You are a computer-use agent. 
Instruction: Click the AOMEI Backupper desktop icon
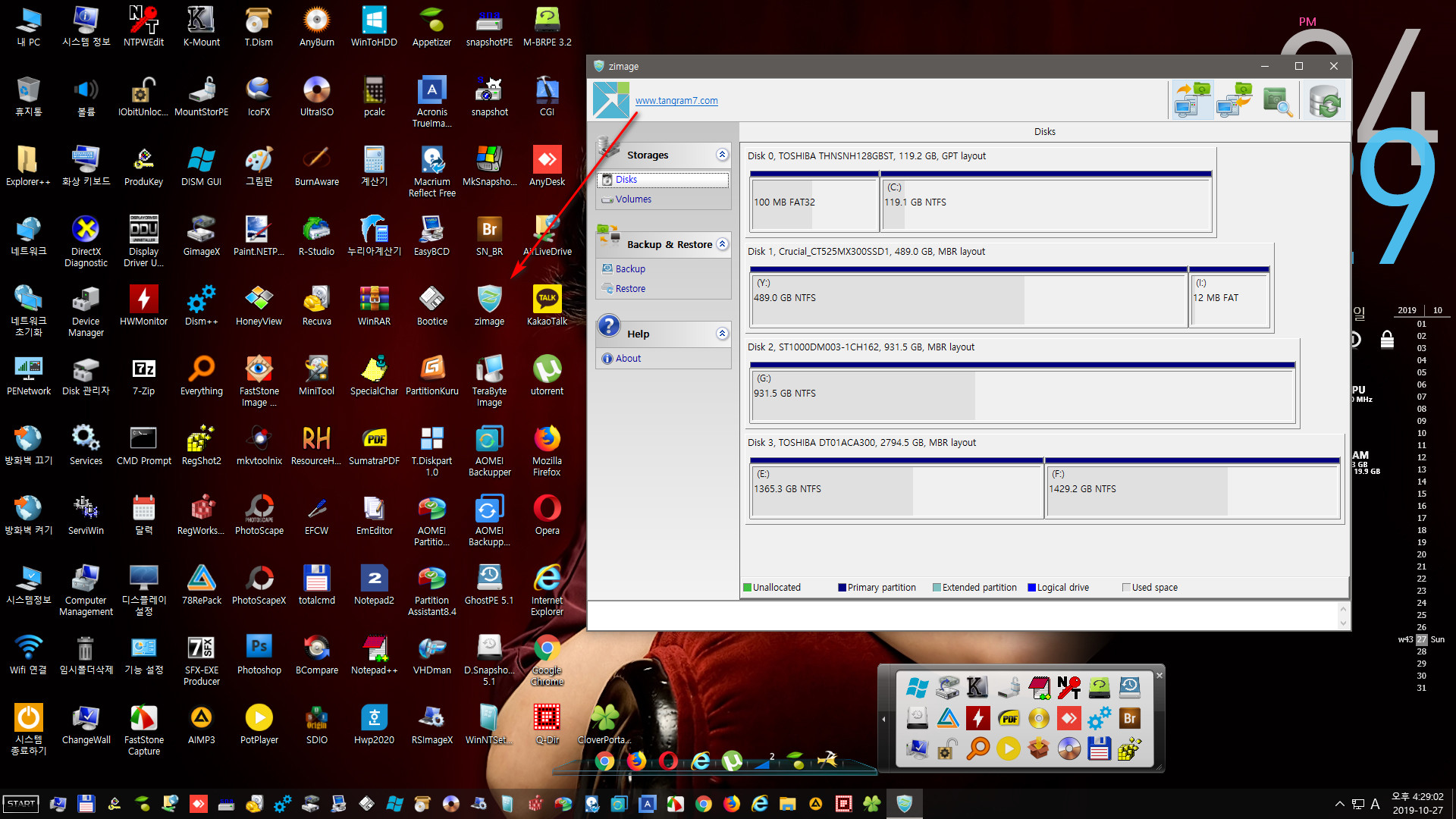coord(489,450)
